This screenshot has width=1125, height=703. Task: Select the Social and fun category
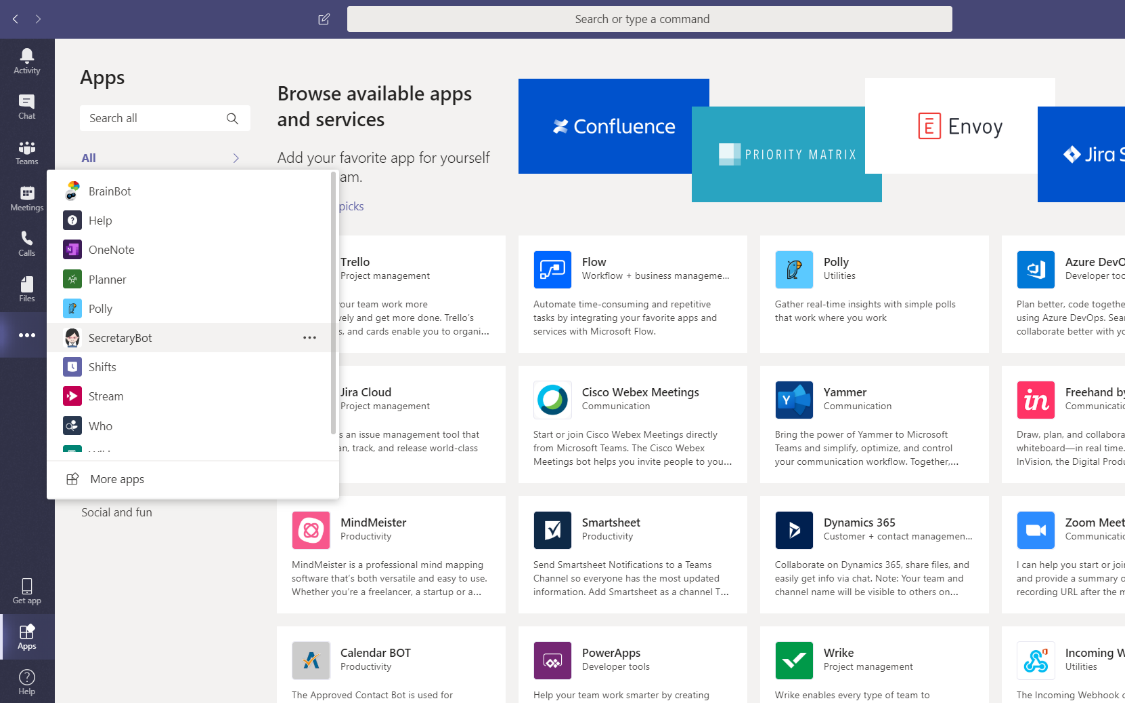[117, 512]
